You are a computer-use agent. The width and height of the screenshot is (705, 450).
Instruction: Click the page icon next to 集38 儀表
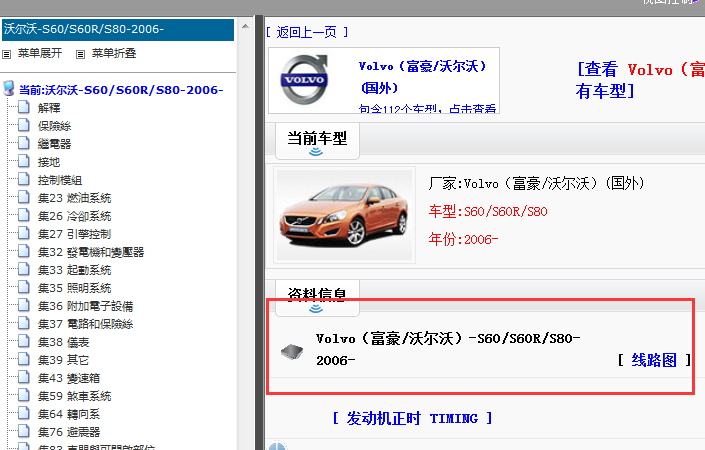pyautogui.click(x=24, y=341)
